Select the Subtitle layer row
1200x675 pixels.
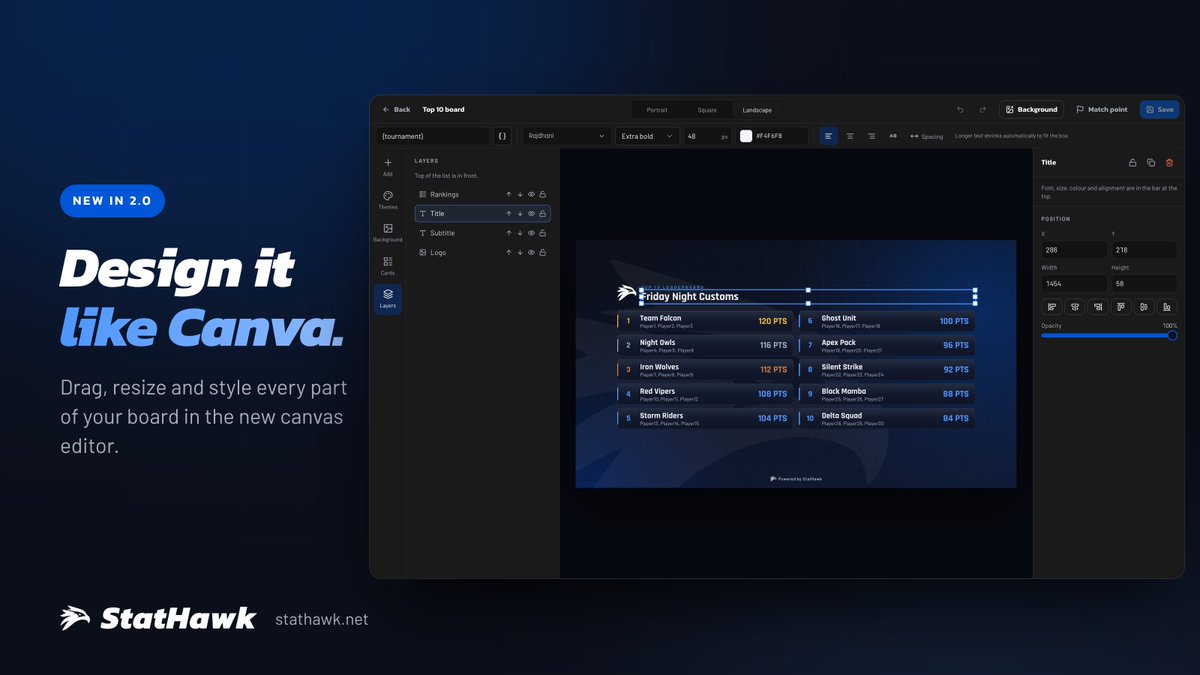(x=483, y=233)
